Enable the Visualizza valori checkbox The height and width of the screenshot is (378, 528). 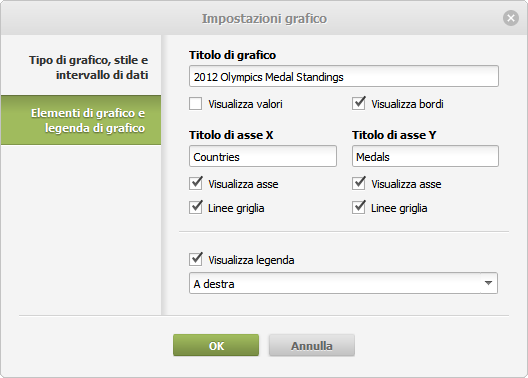point(196,104)
